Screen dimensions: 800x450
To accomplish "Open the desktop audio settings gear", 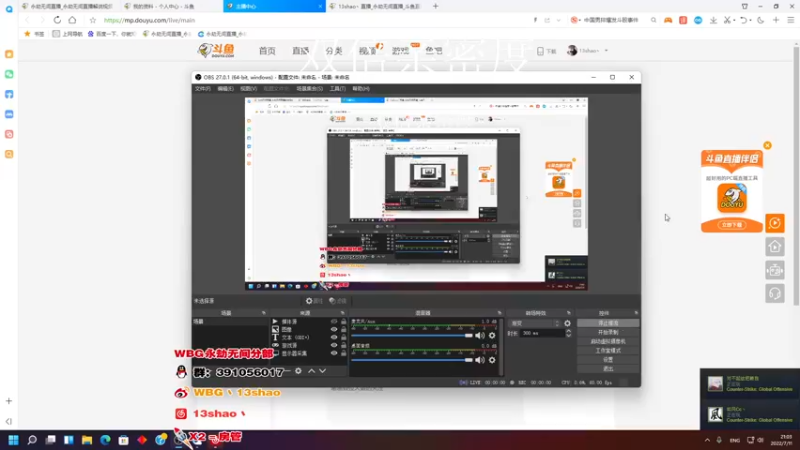I will [492, 360].
